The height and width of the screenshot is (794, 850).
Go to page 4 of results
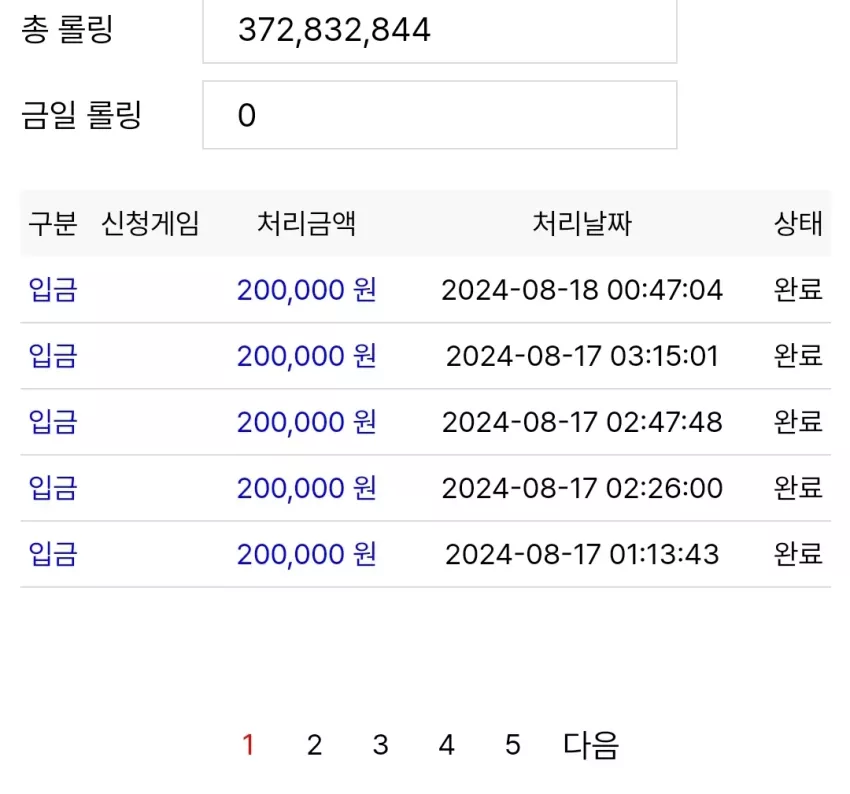446,745
